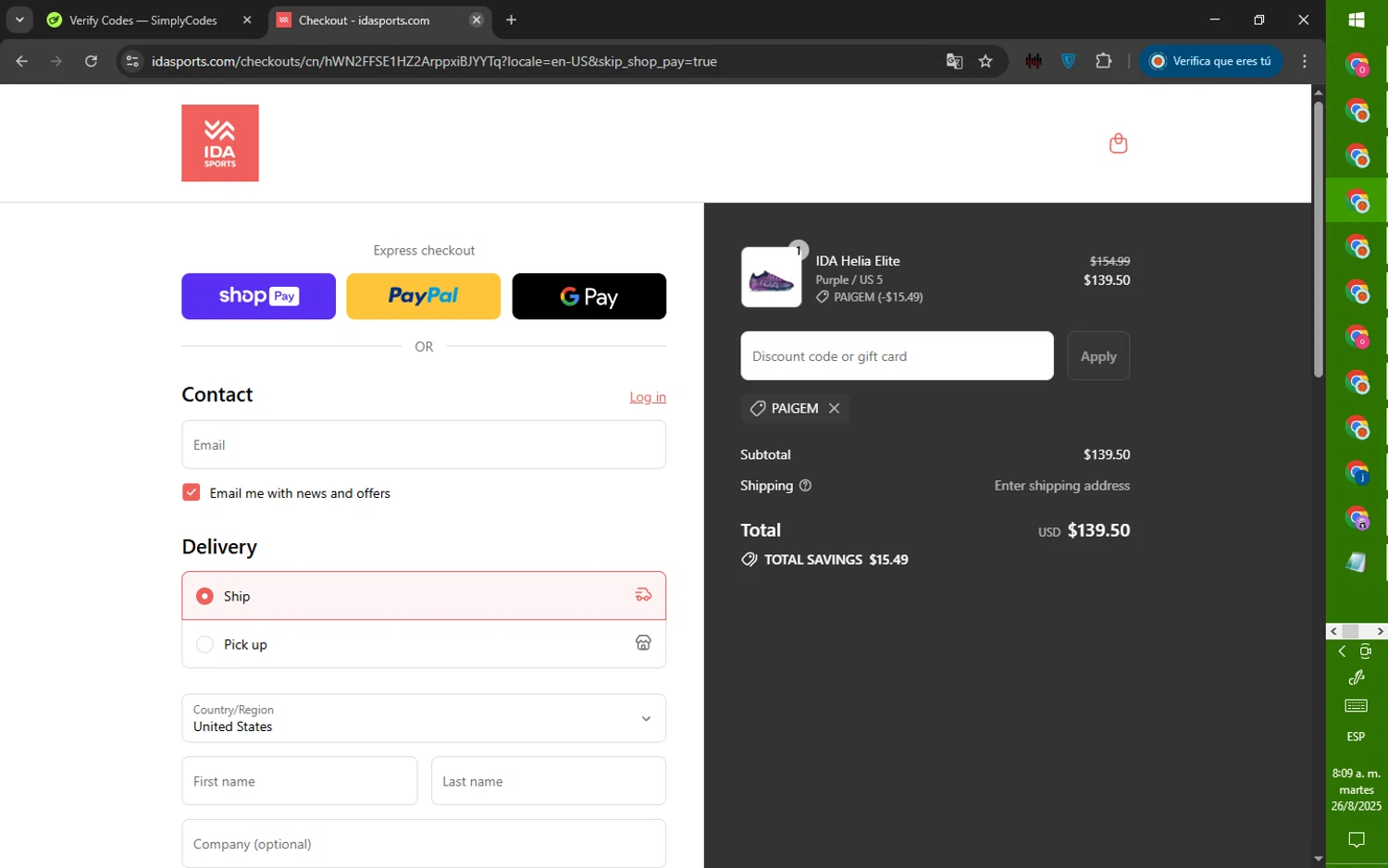Switch the ESP input language indicator
The width and height of the screenshot is (1388, 868).
point(1357,737)
